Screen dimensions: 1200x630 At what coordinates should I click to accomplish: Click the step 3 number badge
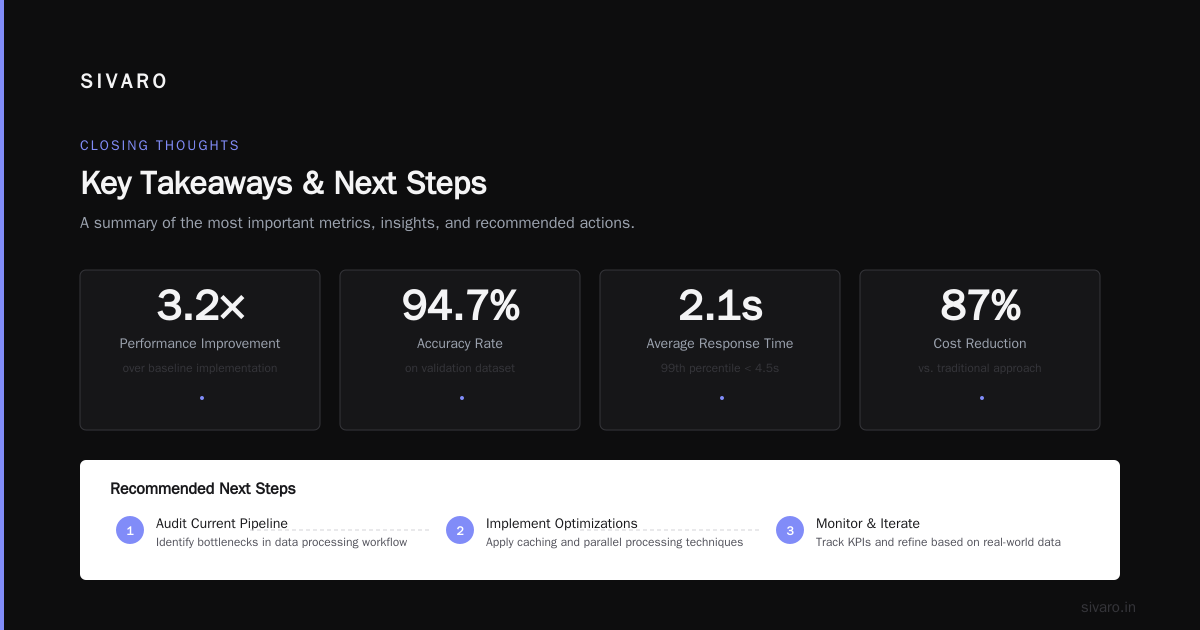pos(790,530)
